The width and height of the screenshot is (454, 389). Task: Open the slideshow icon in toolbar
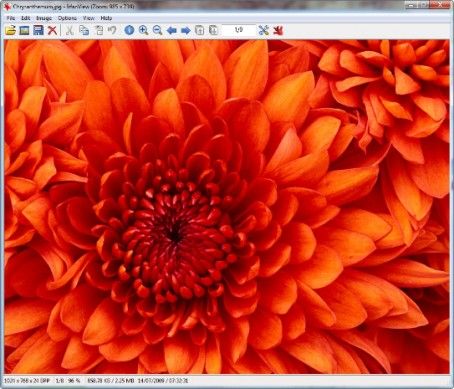pos(24,30)
